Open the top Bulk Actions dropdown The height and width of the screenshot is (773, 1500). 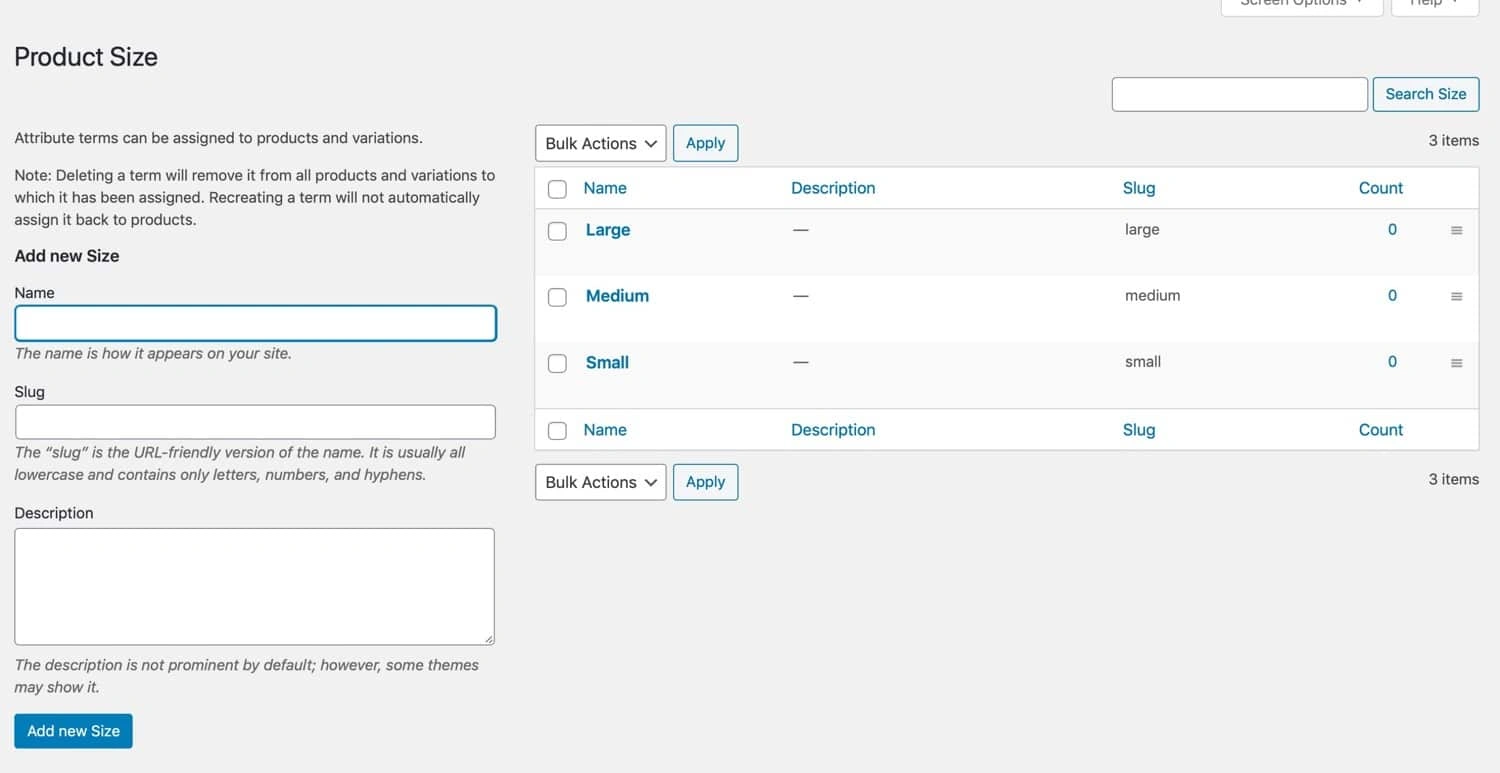tap(600, 143)
